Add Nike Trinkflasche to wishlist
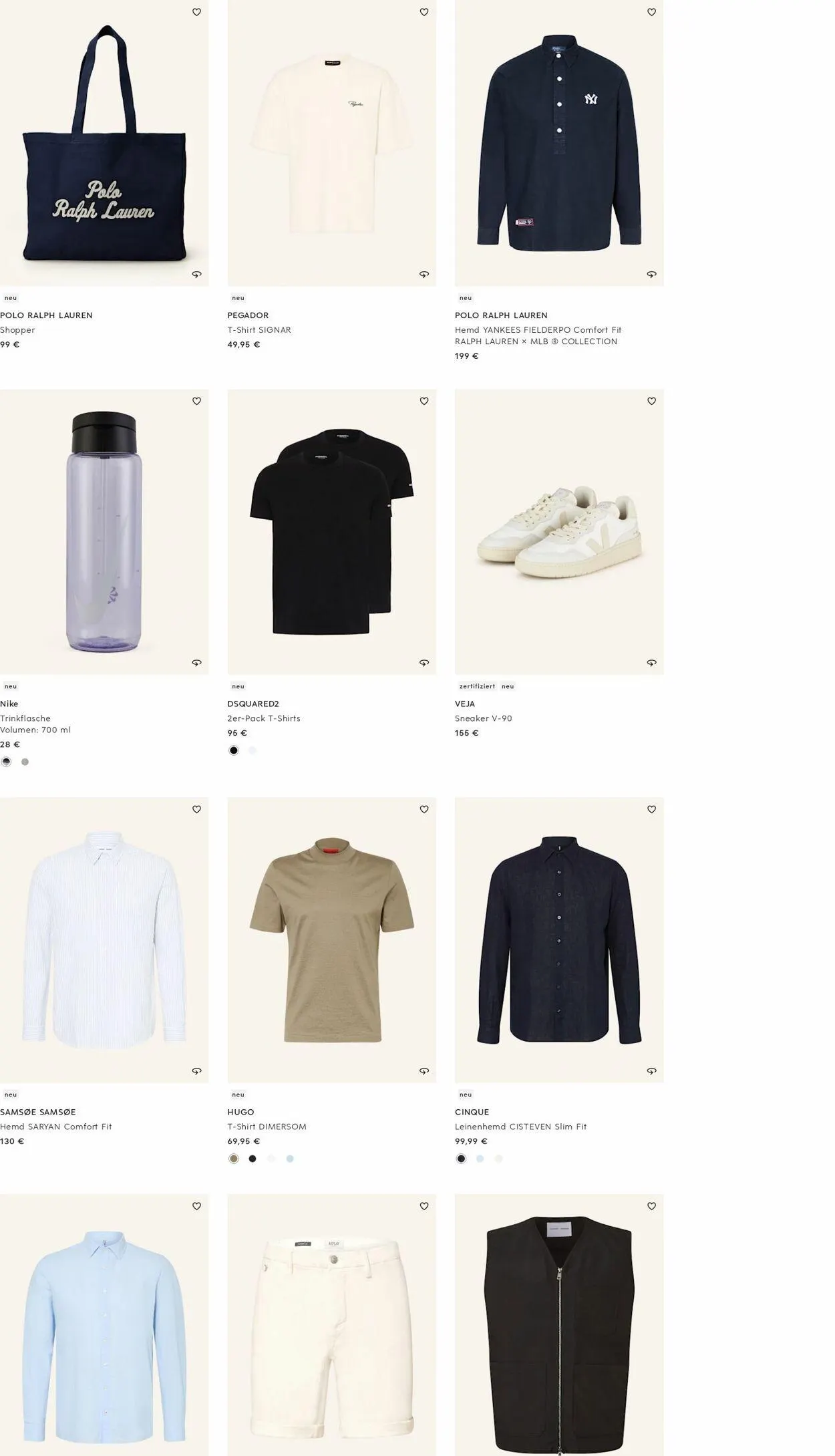 pos(196,401)
